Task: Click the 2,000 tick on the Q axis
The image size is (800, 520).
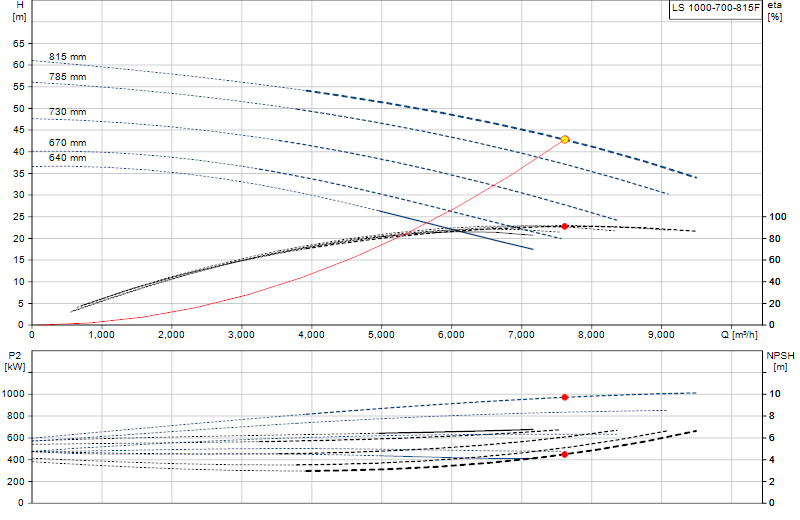Action: click(171, 335)
